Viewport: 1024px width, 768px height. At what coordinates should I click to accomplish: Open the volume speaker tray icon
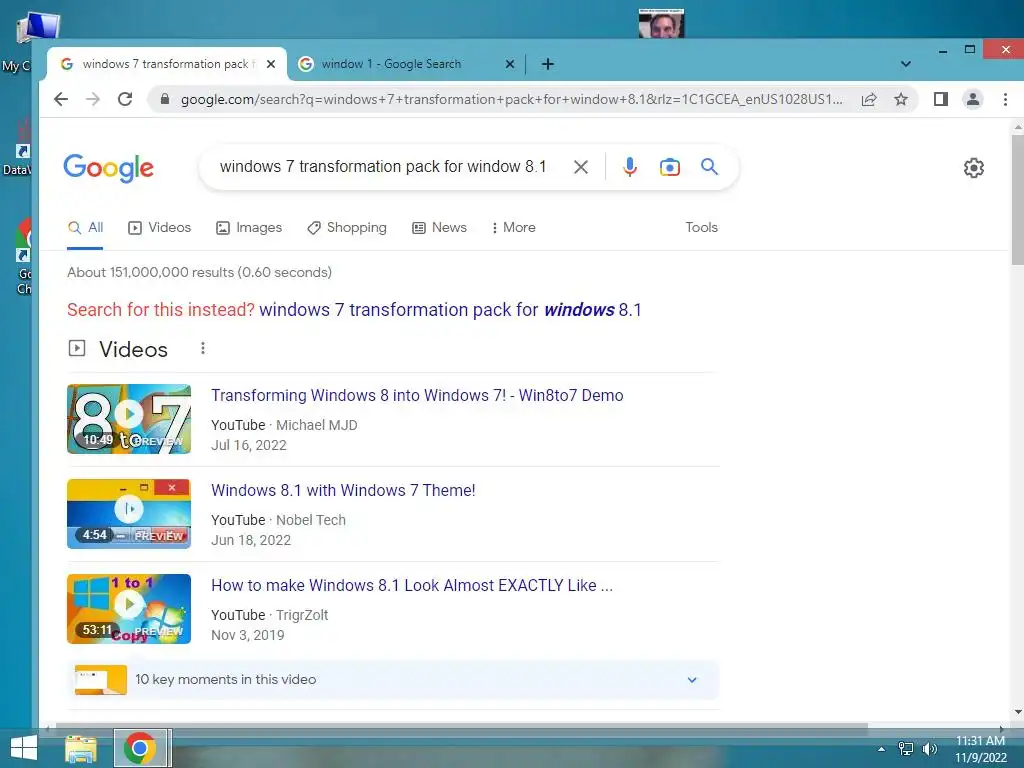click(x=929, y=749)
